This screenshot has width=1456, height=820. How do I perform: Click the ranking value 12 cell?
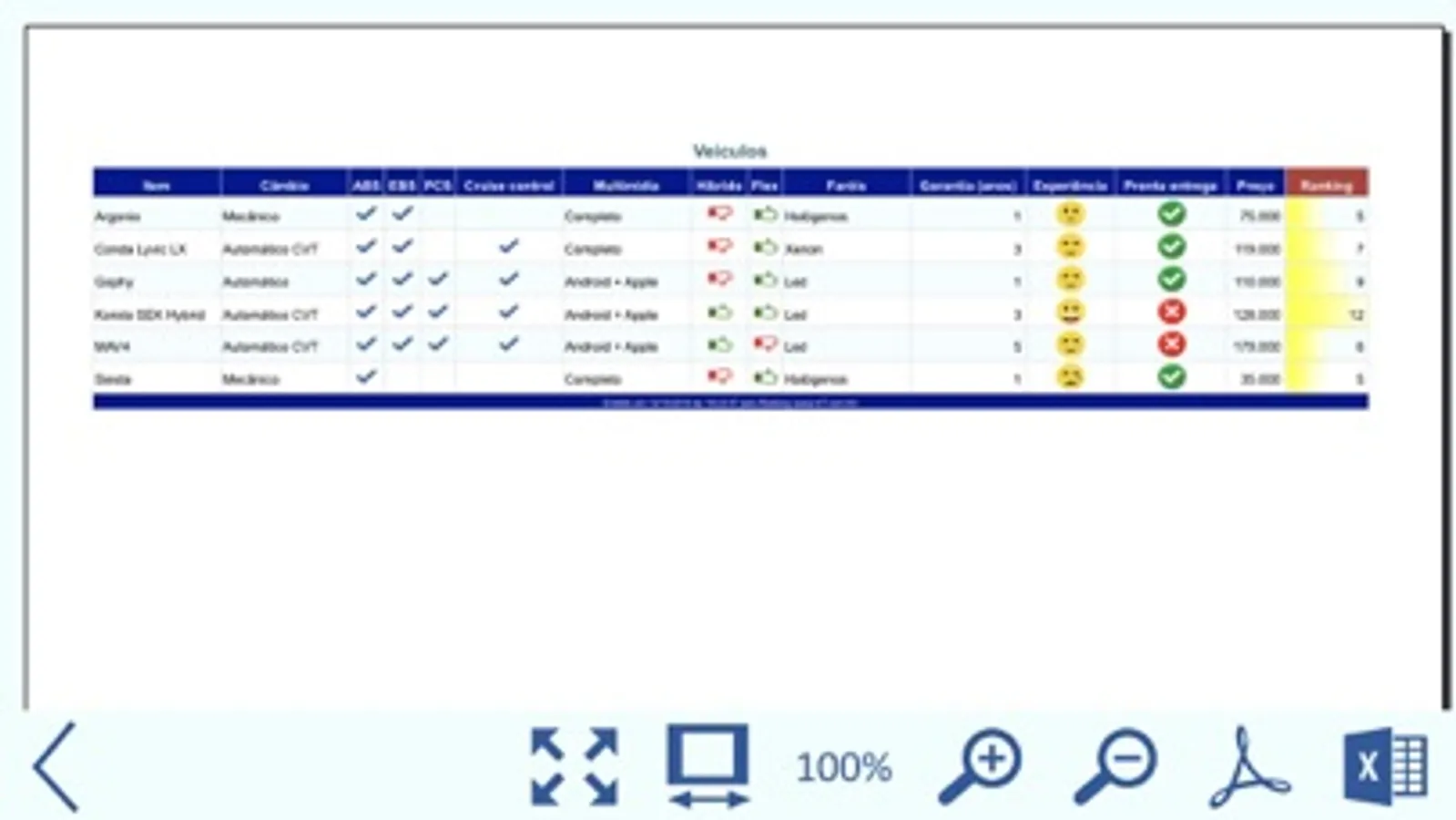[x=1327, y=314]
